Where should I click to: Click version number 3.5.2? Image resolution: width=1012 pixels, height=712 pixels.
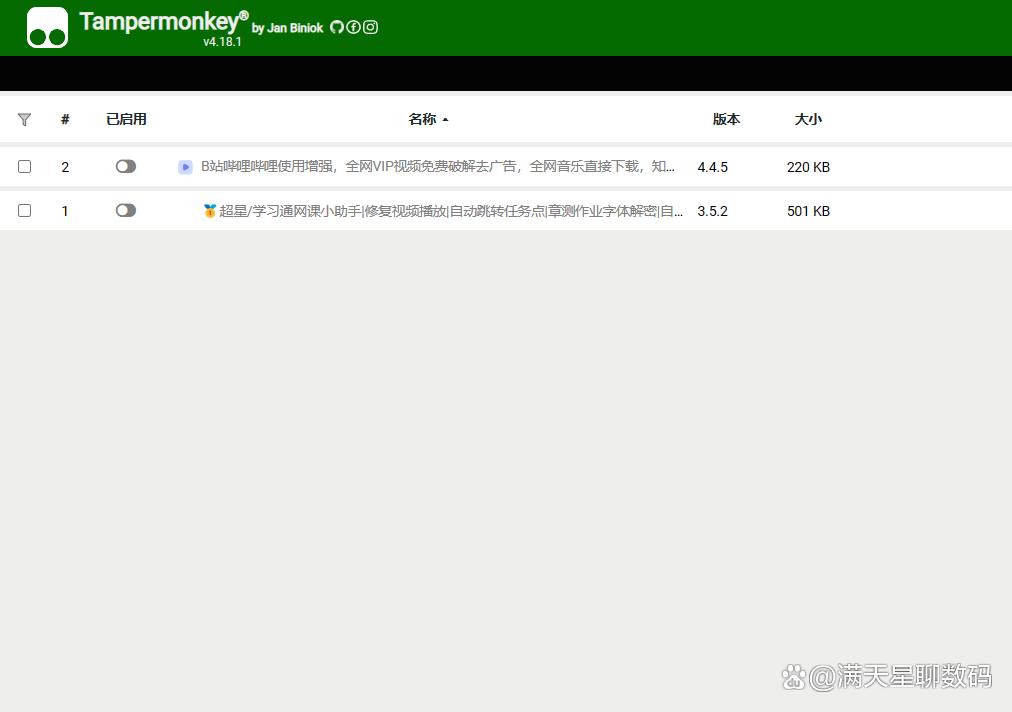click(713, 211)
